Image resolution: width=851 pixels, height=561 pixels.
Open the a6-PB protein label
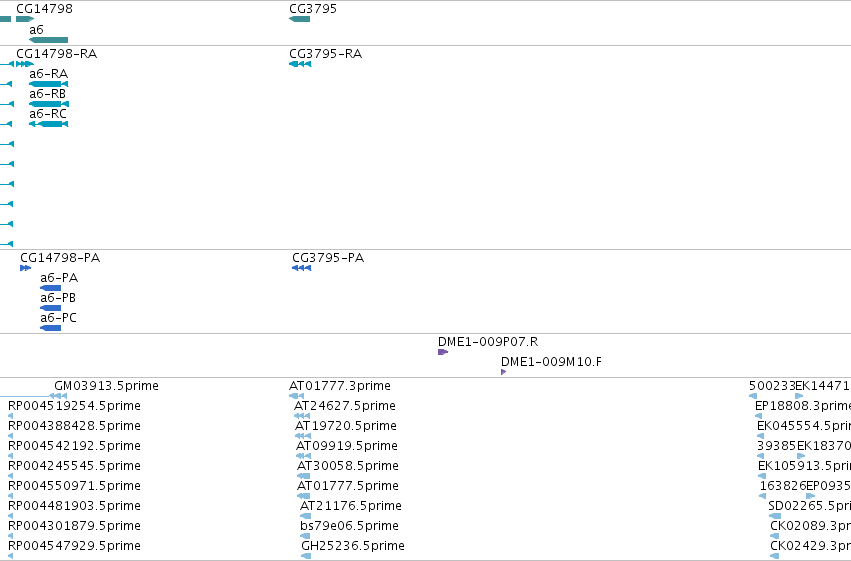click(x=58, y=298)
